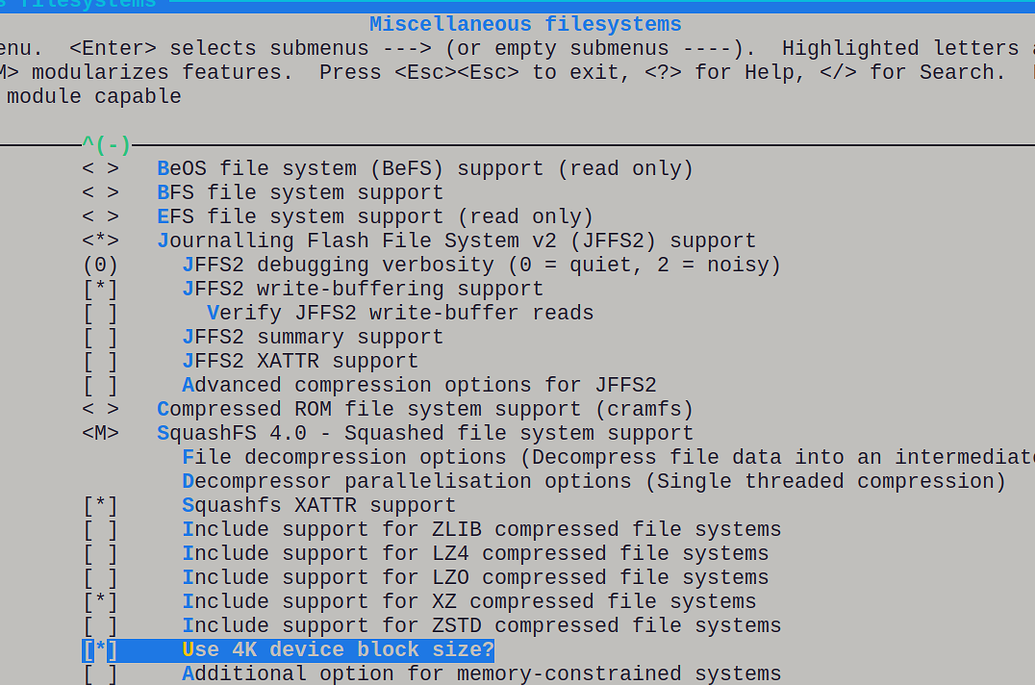The width and height of the screenshot is (1035, 685).
Task: Enable JFFS2 XATTR support
Action: click(100, 361)
